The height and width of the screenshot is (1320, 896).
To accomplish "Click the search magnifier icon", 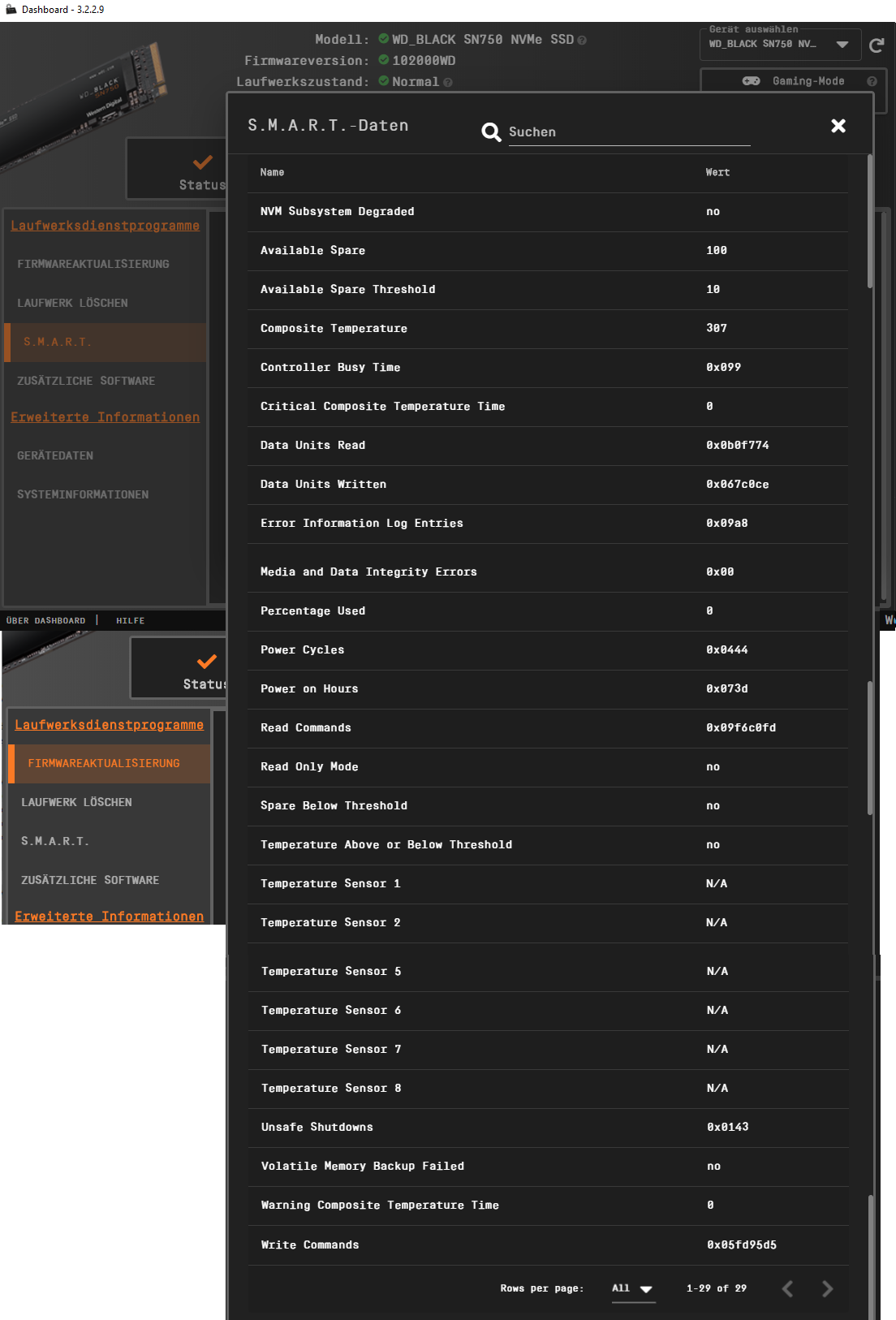I will tap(491, 132).
